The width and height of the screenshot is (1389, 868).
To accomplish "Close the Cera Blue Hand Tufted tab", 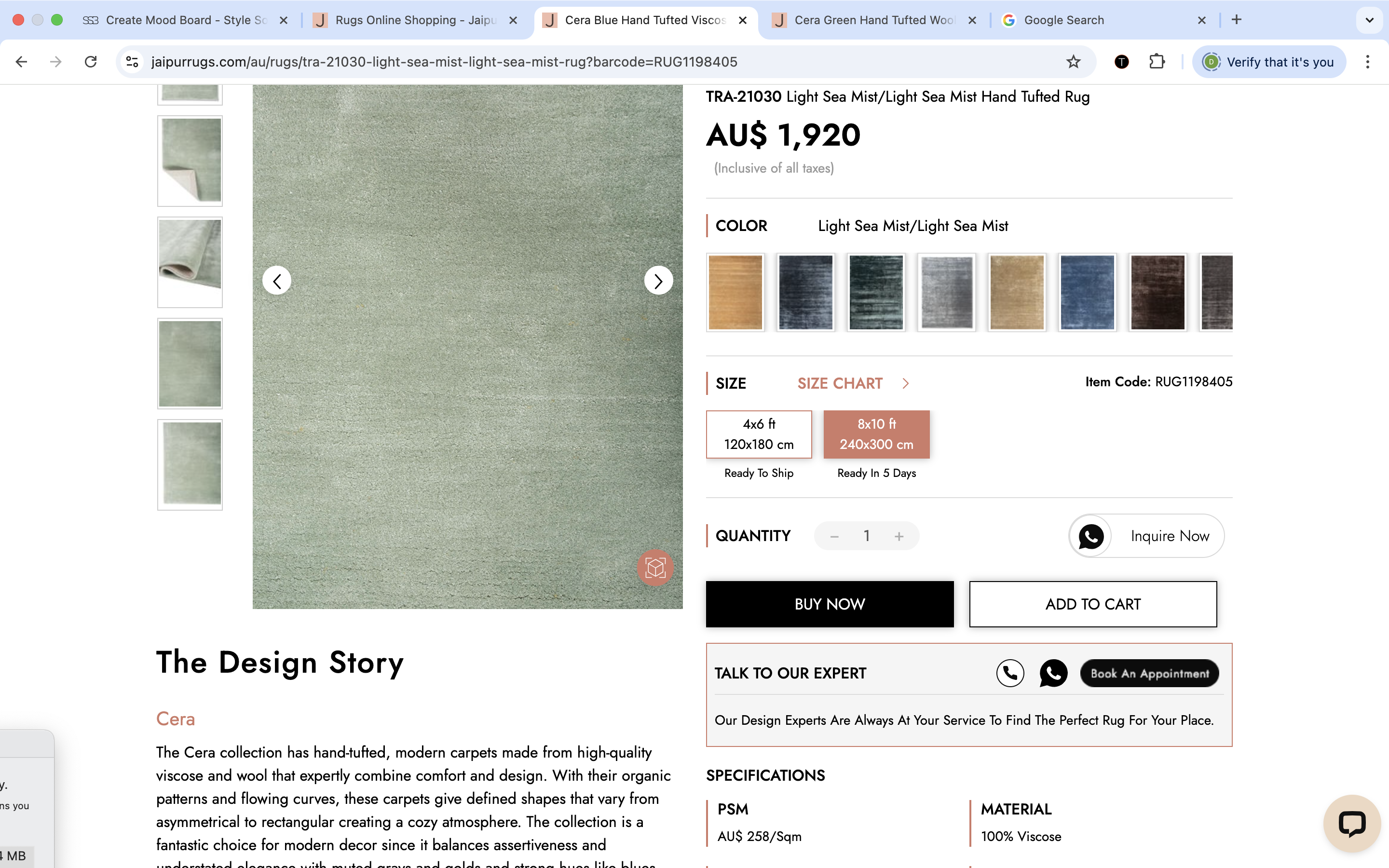I will click(743, 20).
